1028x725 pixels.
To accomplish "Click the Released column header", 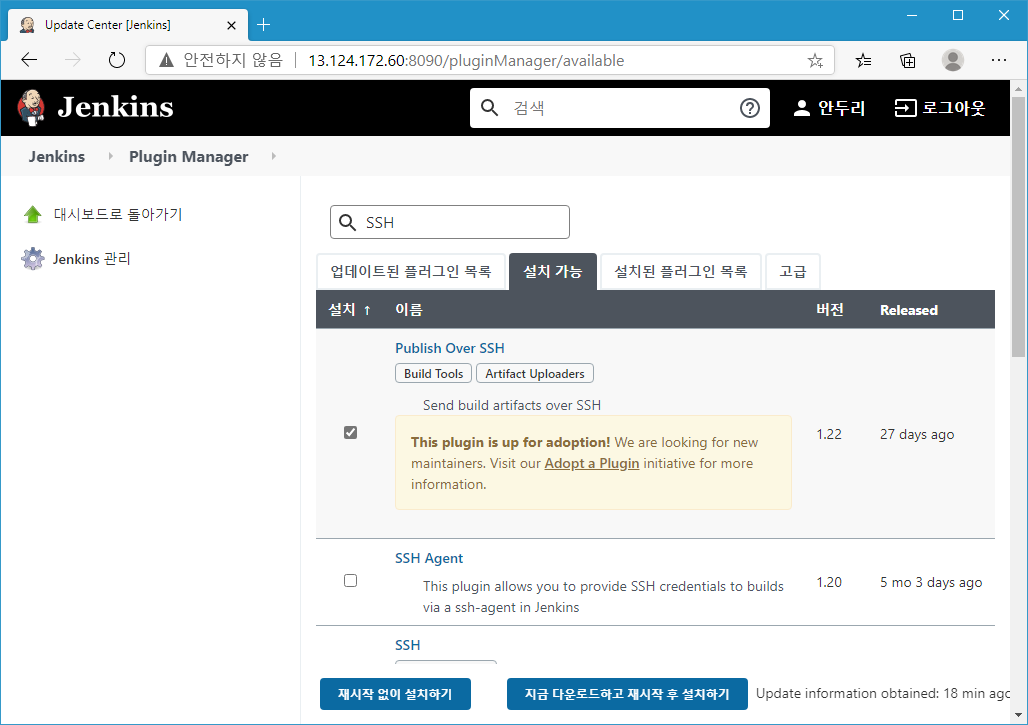I will tap(909, 310).
